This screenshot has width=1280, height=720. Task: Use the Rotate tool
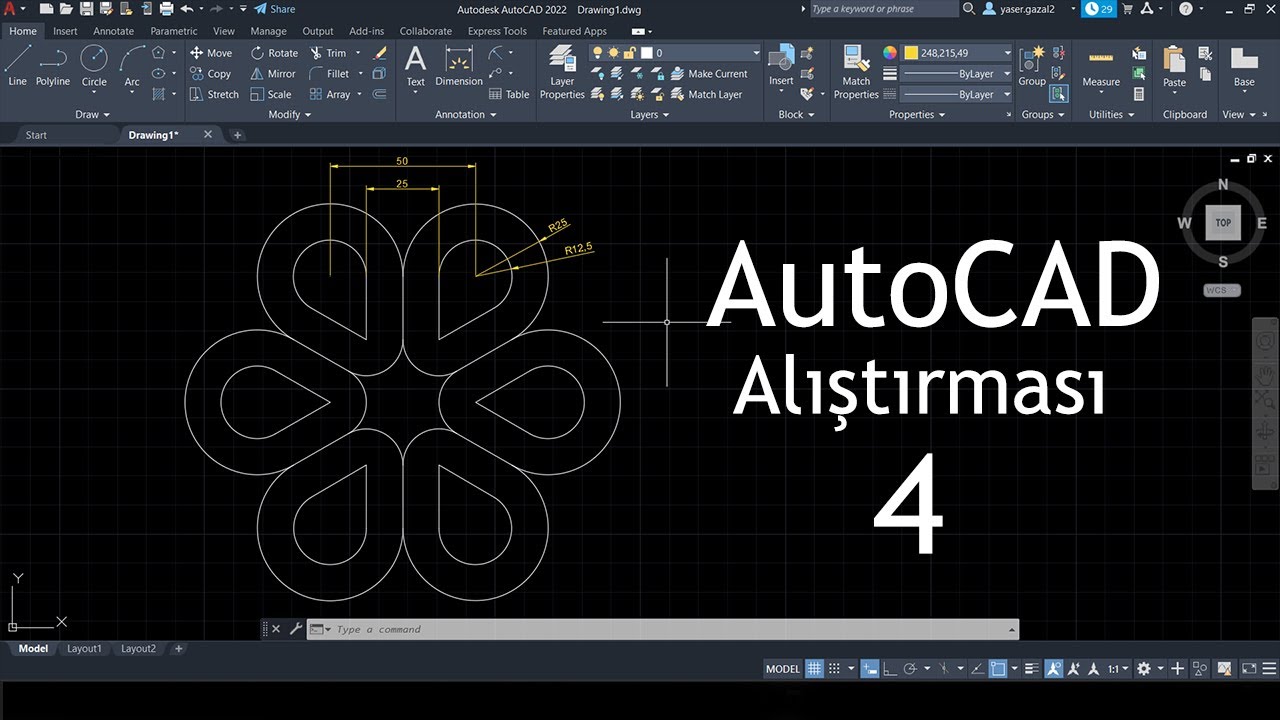(274, 53)
